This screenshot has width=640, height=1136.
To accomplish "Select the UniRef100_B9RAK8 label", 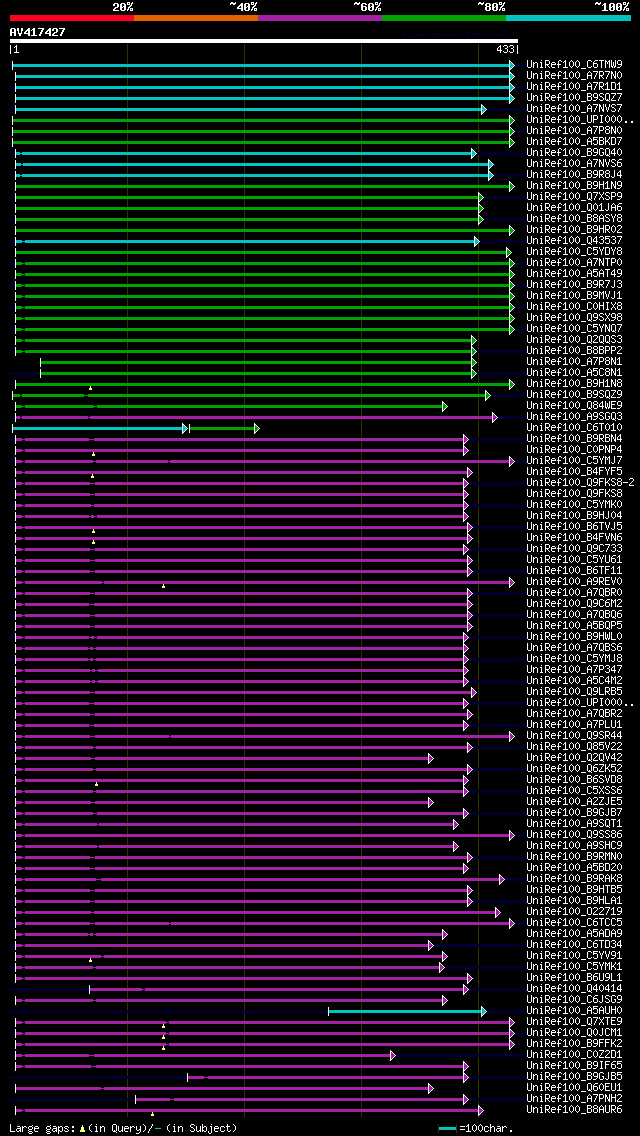I will coord(574,879).
